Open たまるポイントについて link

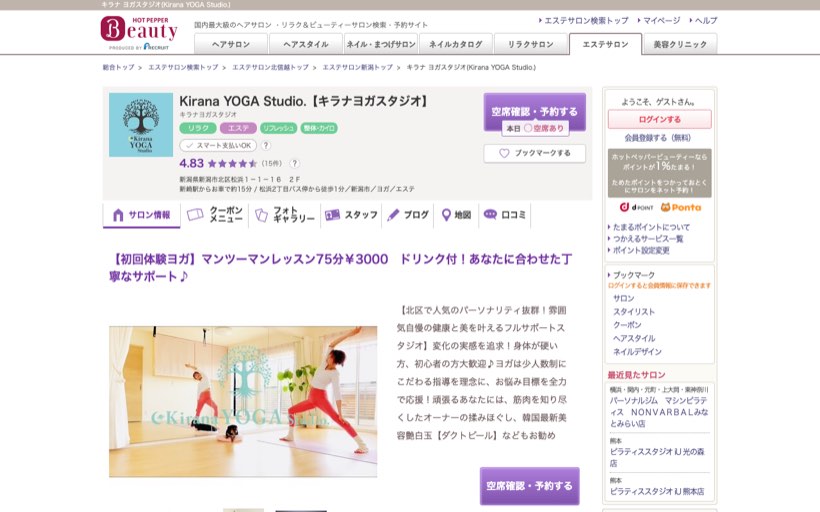click(x=651, y=227)
